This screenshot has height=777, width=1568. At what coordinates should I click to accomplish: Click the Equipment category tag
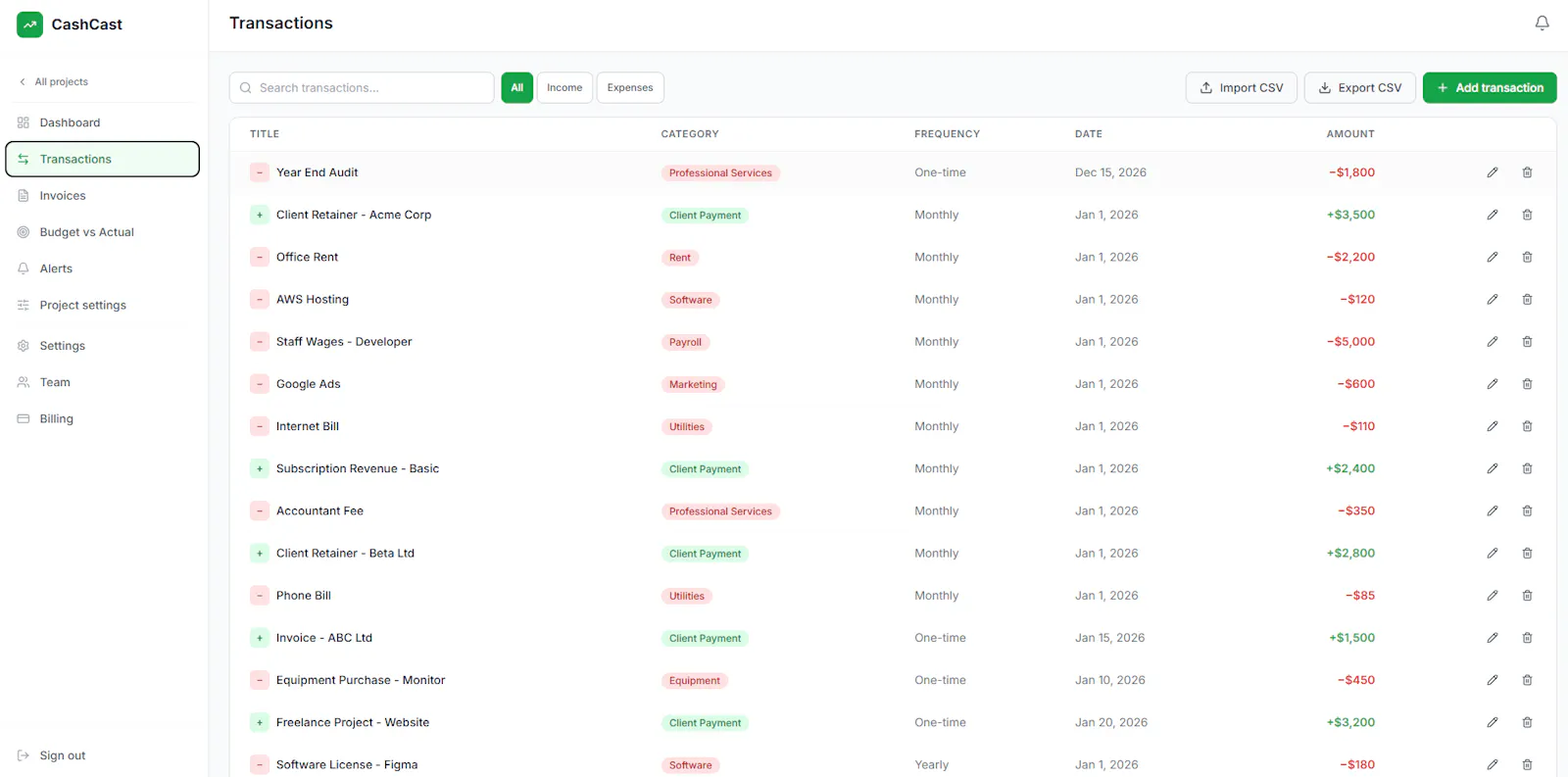(695, 680)
